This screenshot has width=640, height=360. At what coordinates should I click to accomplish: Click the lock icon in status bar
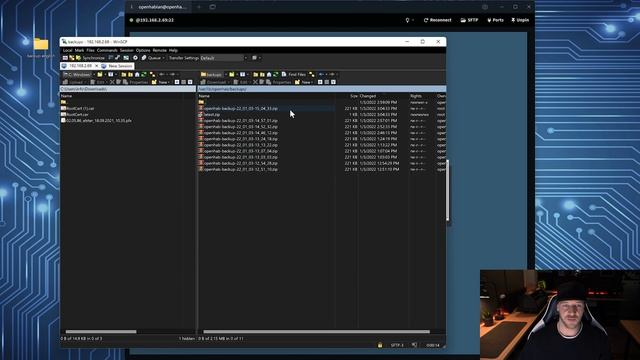(380, 345)
